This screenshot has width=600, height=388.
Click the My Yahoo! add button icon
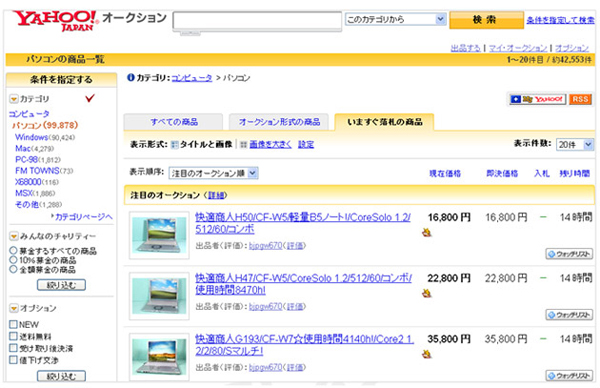tap(537, 99)
